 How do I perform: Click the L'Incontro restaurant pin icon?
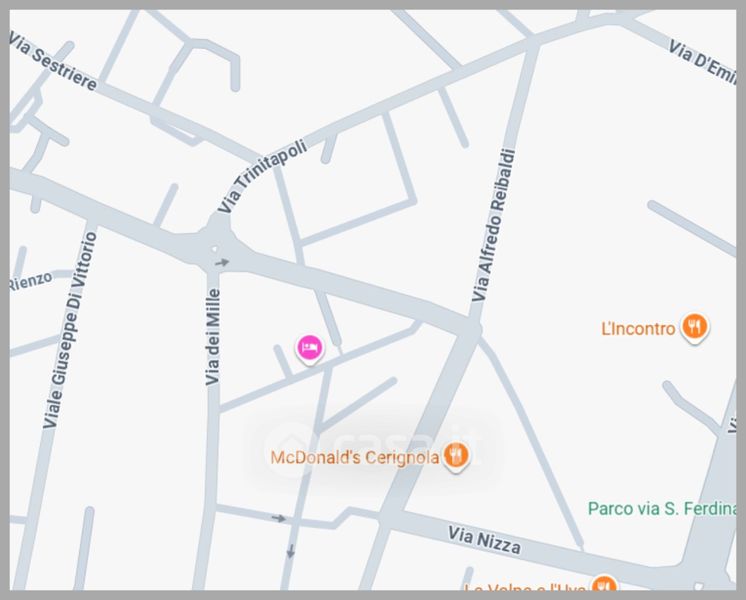coord(694,327)
